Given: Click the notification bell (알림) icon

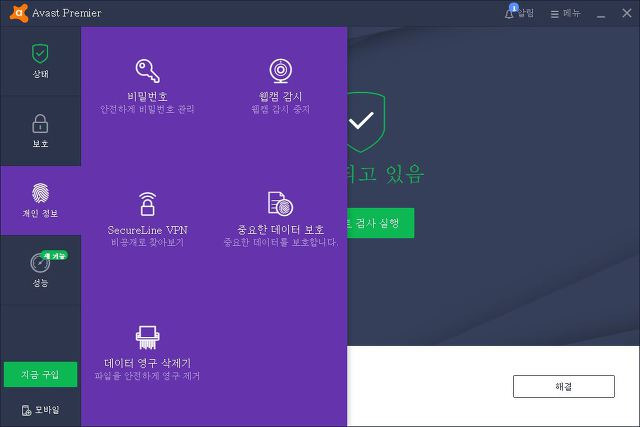Looking at the screenshot, I should point(509,14).
